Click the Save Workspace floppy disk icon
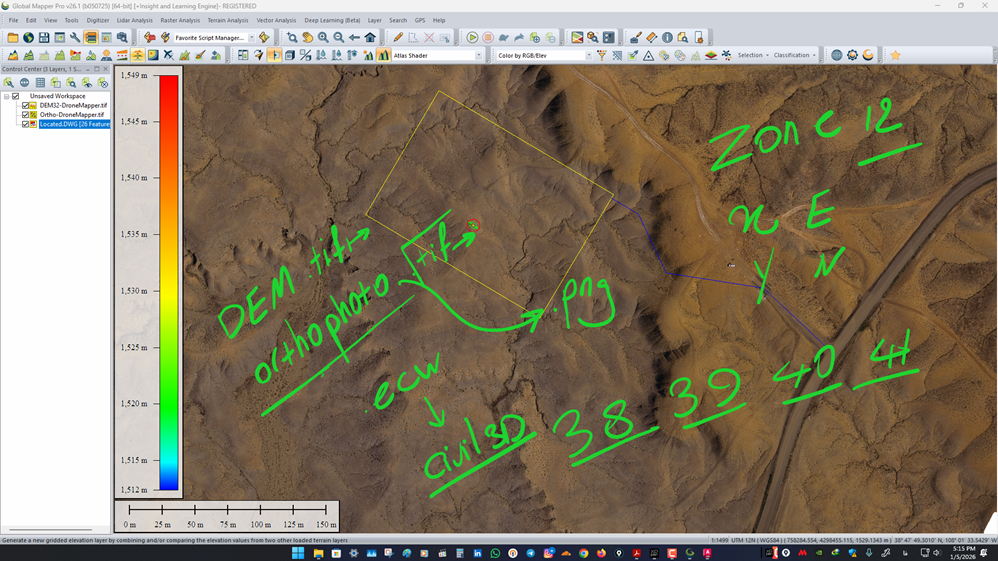998x561 pixels. pyautogui.click(x=44, y=38)
